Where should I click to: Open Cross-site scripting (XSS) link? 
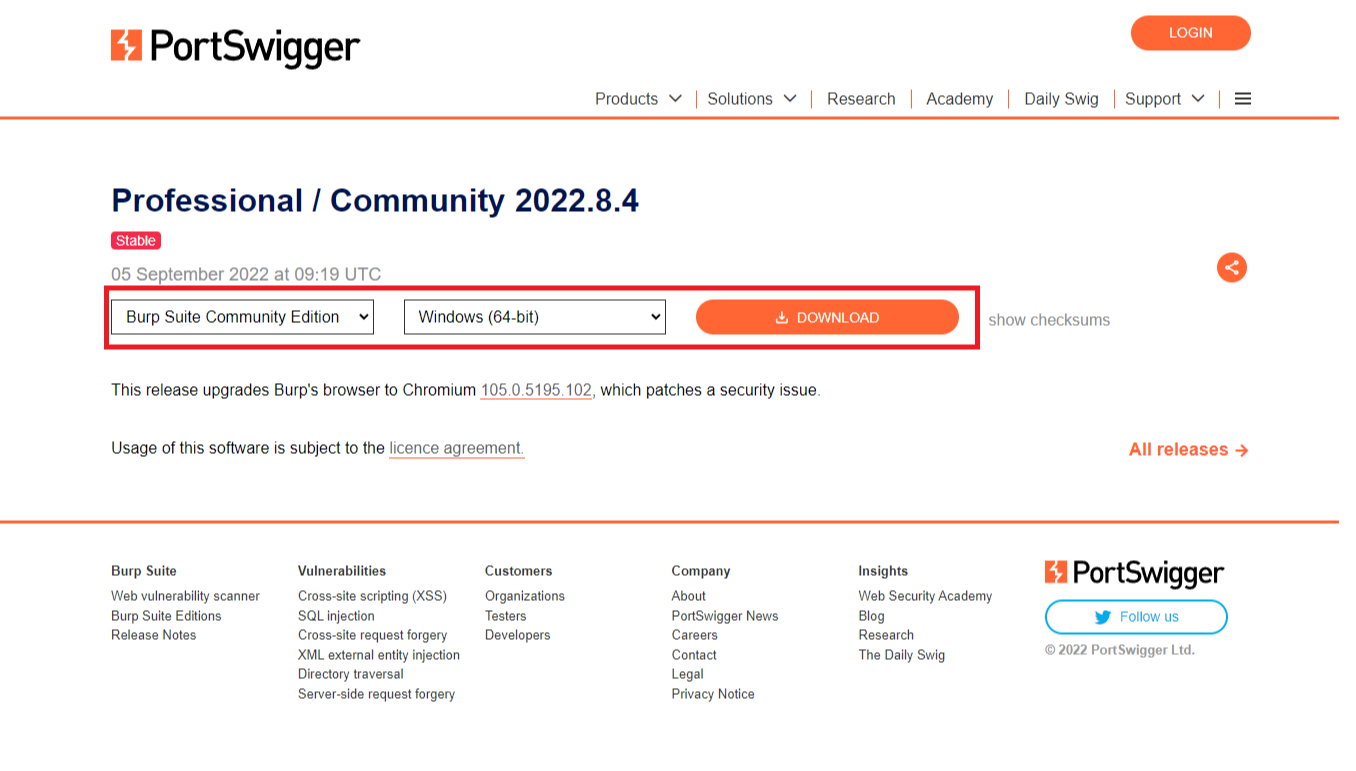click(372, 596)
